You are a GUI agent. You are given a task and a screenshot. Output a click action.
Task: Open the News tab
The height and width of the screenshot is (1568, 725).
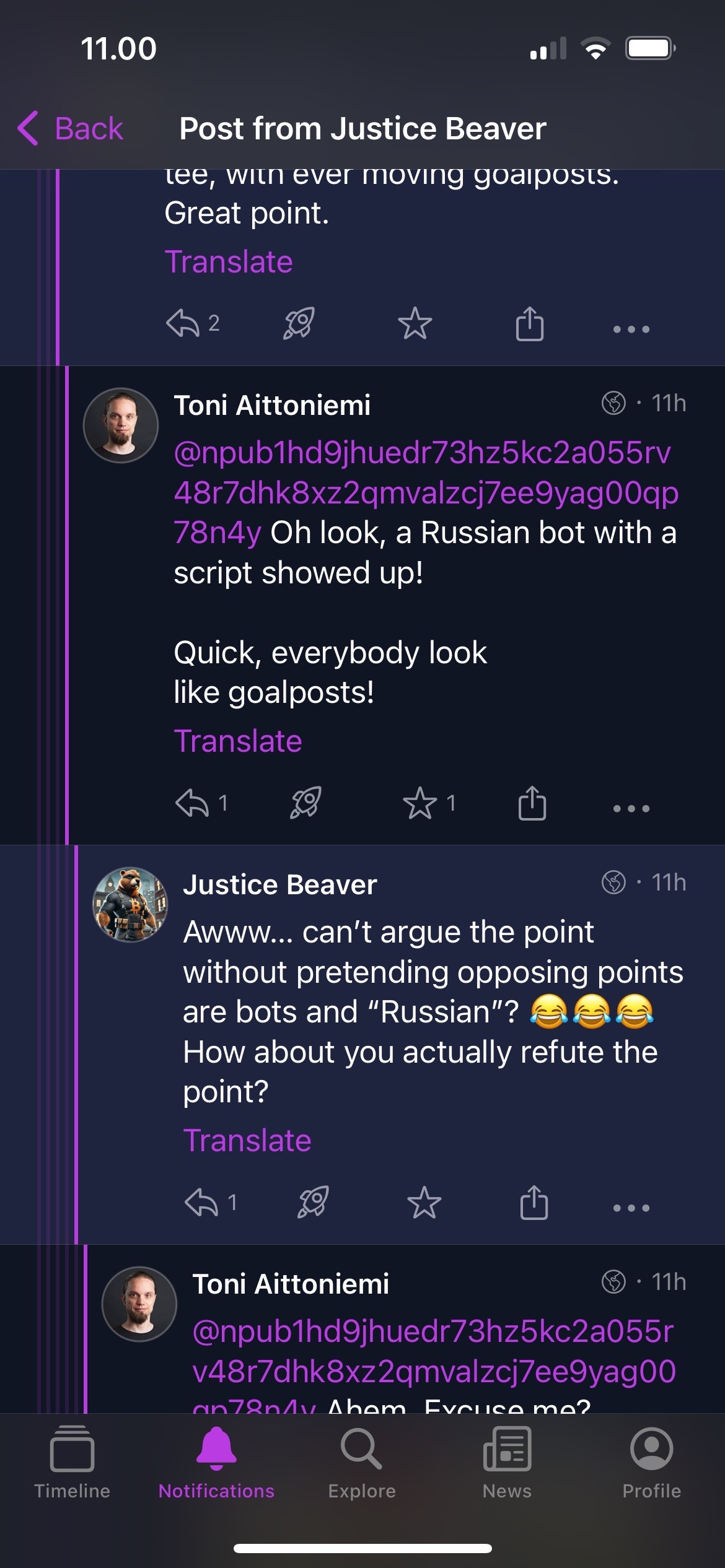[x=507, y=1463]
